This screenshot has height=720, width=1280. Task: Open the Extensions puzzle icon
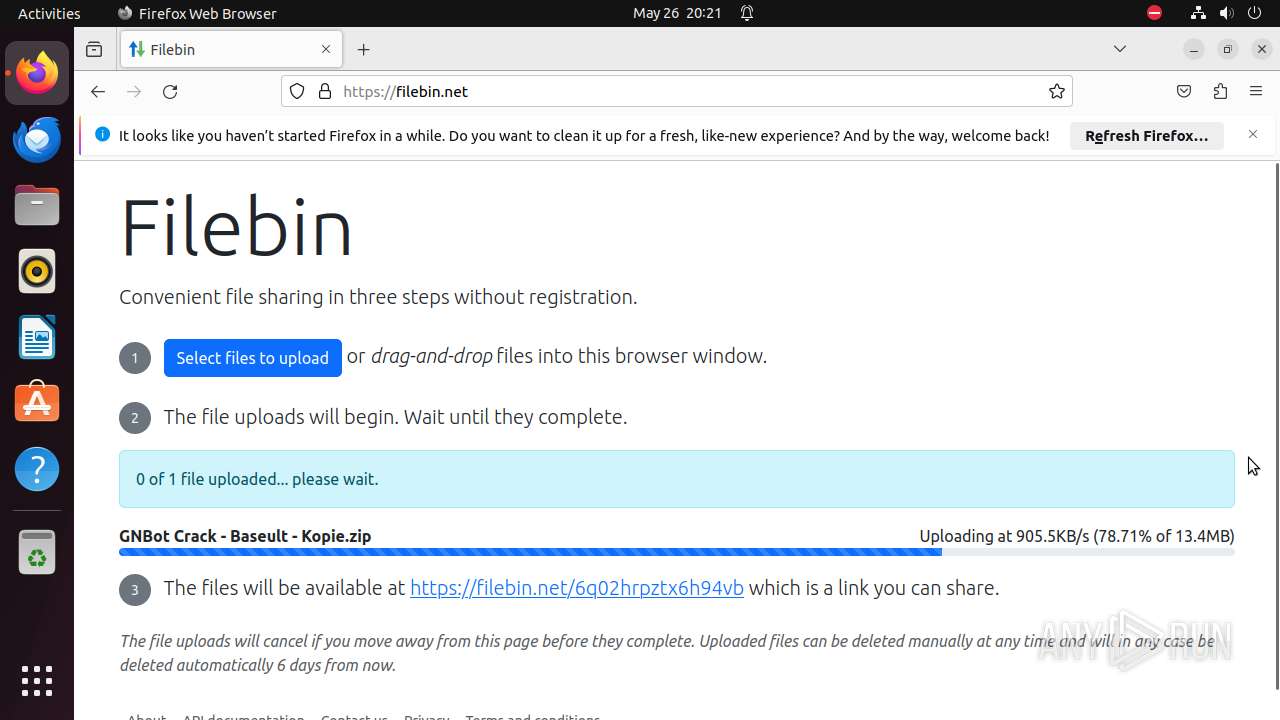(1220, 91)
